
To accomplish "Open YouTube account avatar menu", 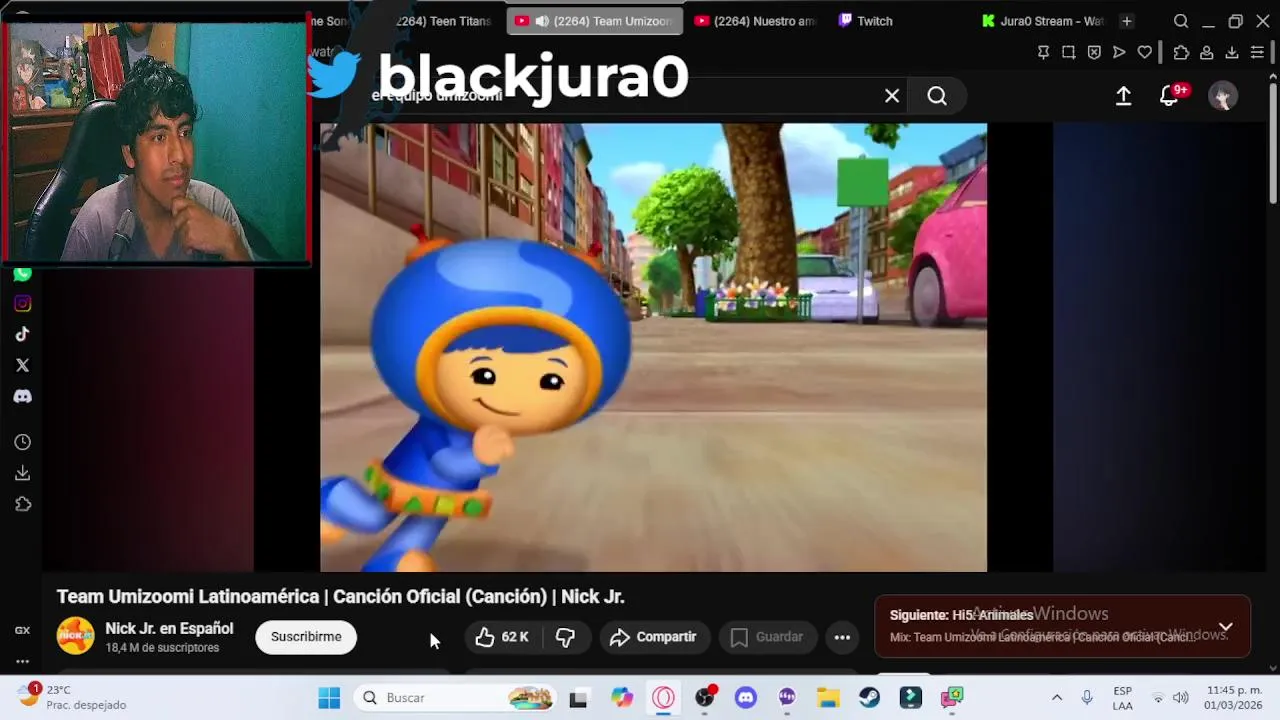I will 1222,96.
